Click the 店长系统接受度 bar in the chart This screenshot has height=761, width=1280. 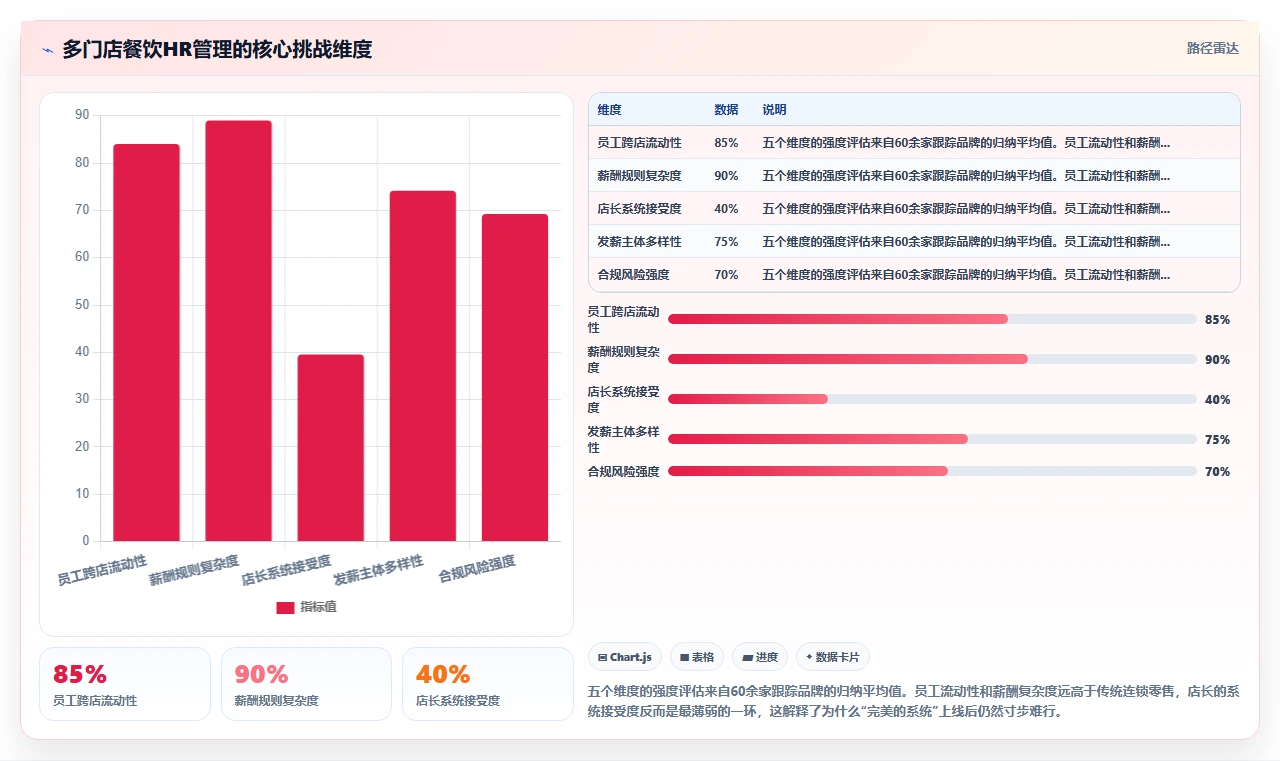click(330, 448)
